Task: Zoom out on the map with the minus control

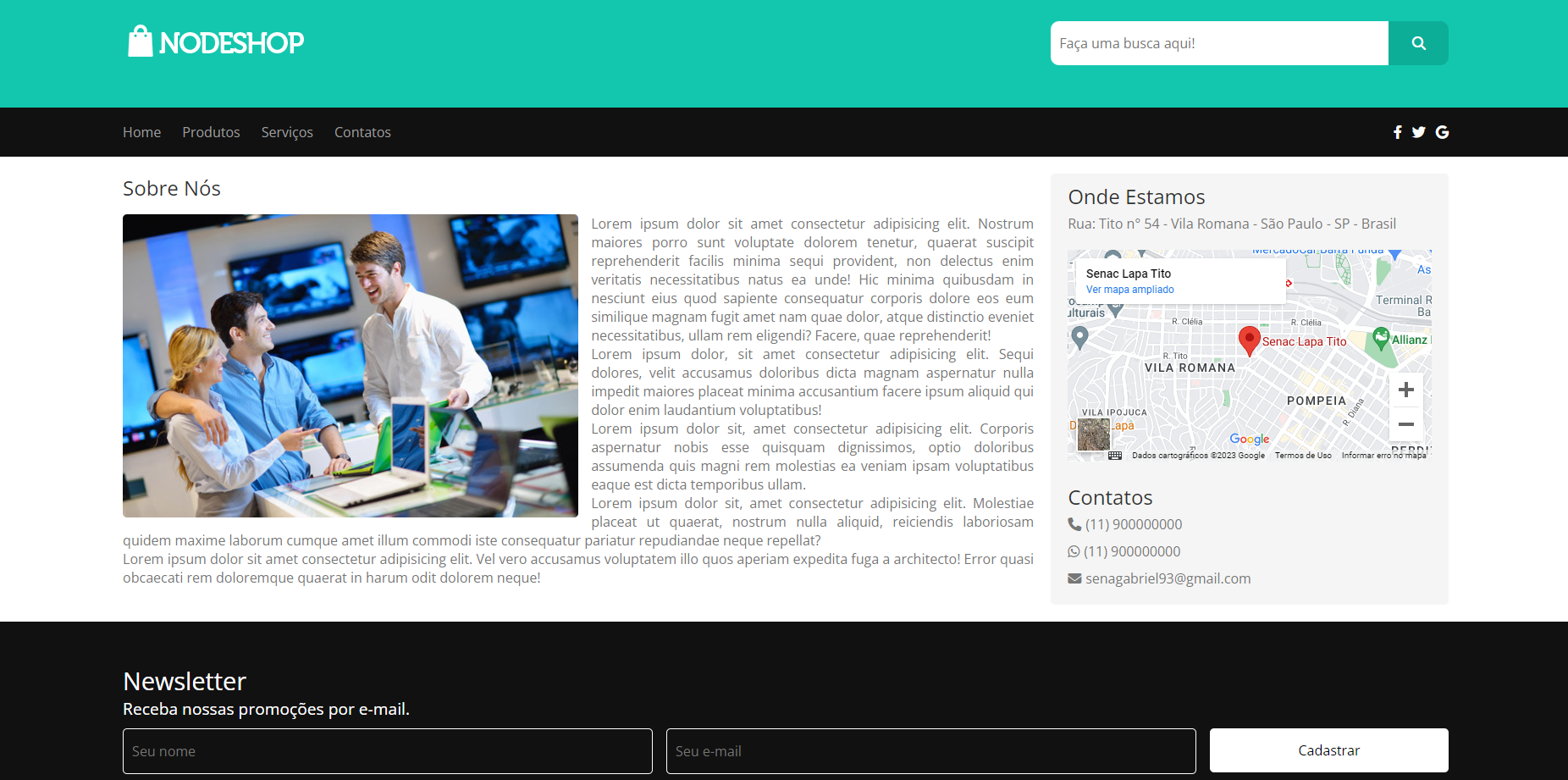Action: tap(1405, 424)
